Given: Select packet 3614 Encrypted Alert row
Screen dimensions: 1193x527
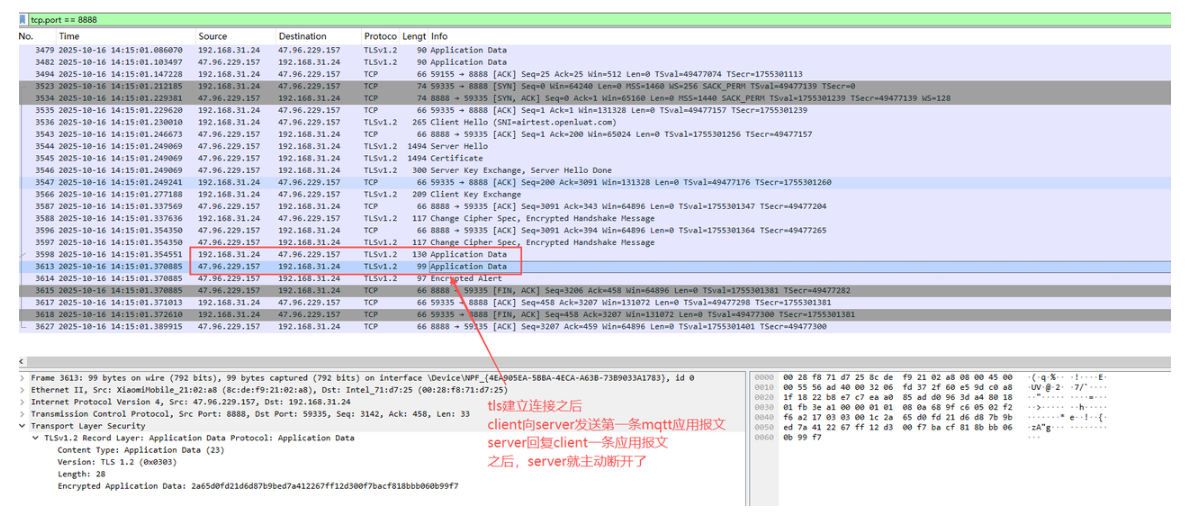Looking at the screenshot, I should [594, 278].
